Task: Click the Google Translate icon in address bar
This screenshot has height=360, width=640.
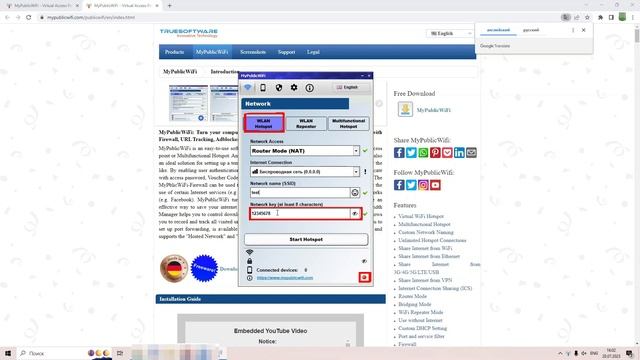Action: click(566, 18)
